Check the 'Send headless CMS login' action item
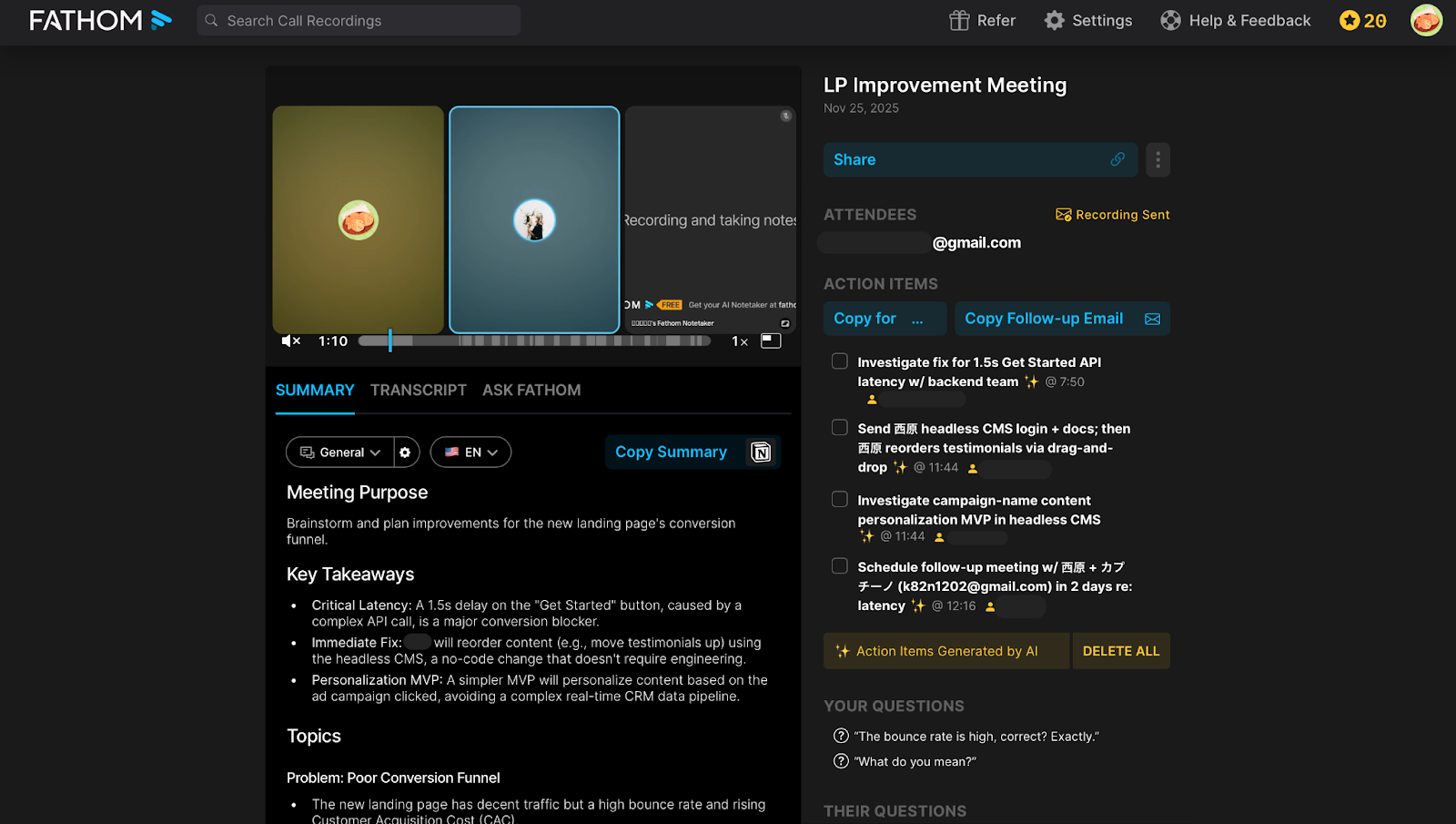The height and width of the screenshot is (824, 1456). click(x=840, y=428)
